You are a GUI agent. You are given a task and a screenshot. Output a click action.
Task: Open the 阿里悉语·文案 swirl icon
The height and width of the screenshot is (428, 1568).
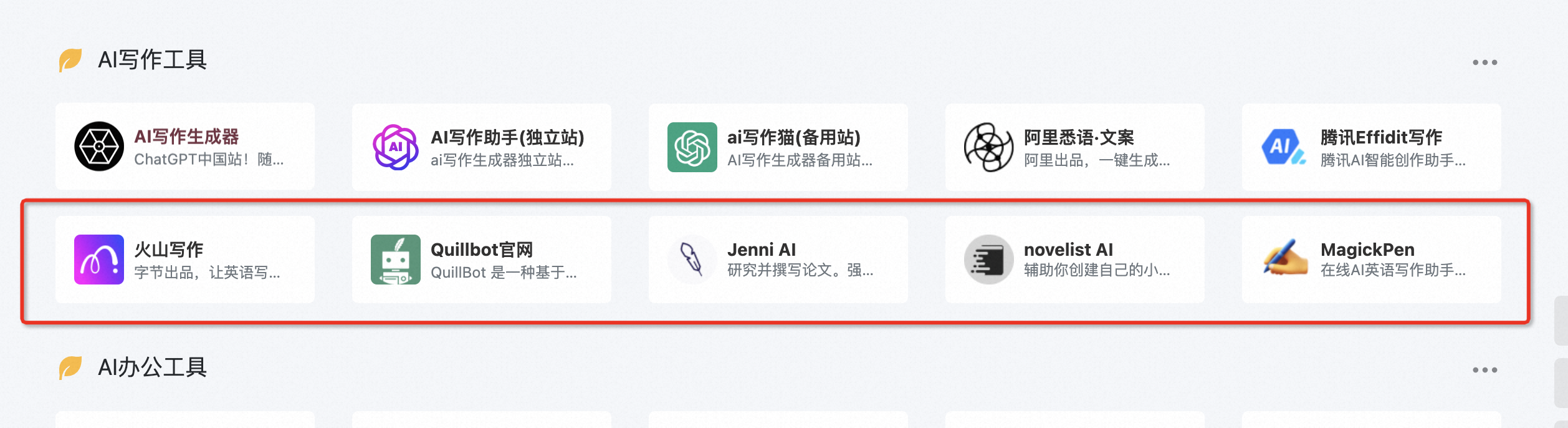[988, 147]
